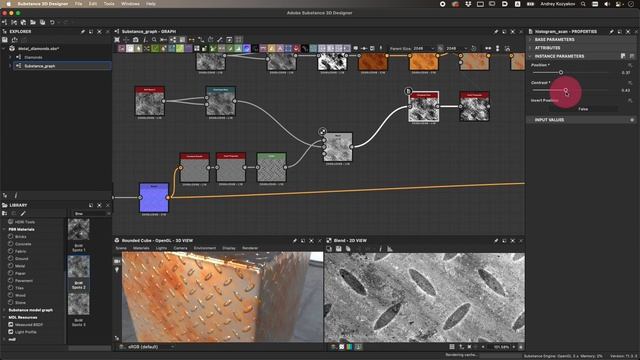Click the magnifier search icon in graph toolbar
640x360 pixels.
154,40
